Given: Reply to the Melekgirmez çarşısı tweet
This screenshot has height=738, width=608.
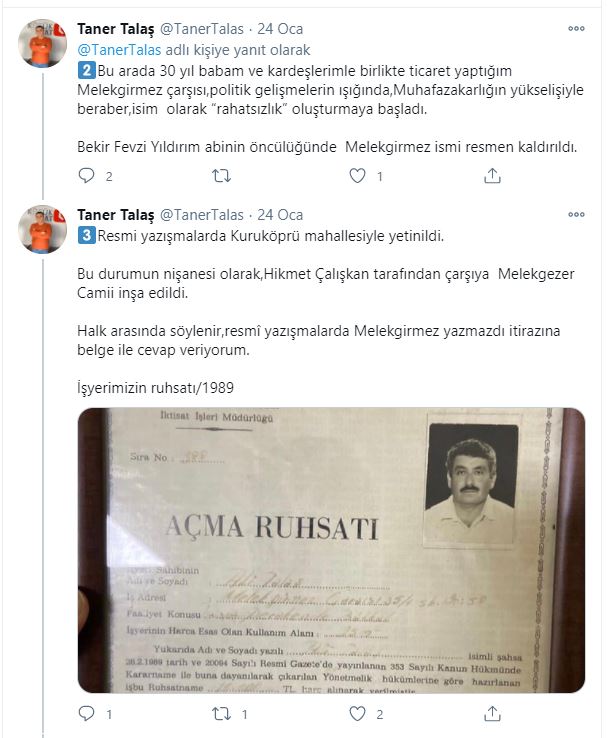Looking at the screenshot, I should coord(87,176).
